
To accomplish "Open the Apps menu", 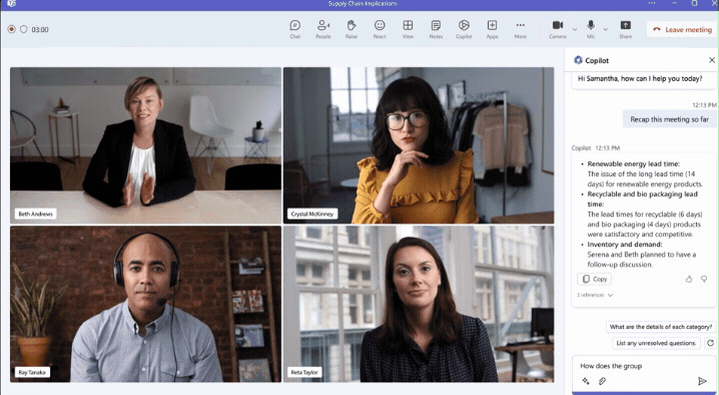I will (492, 29).
